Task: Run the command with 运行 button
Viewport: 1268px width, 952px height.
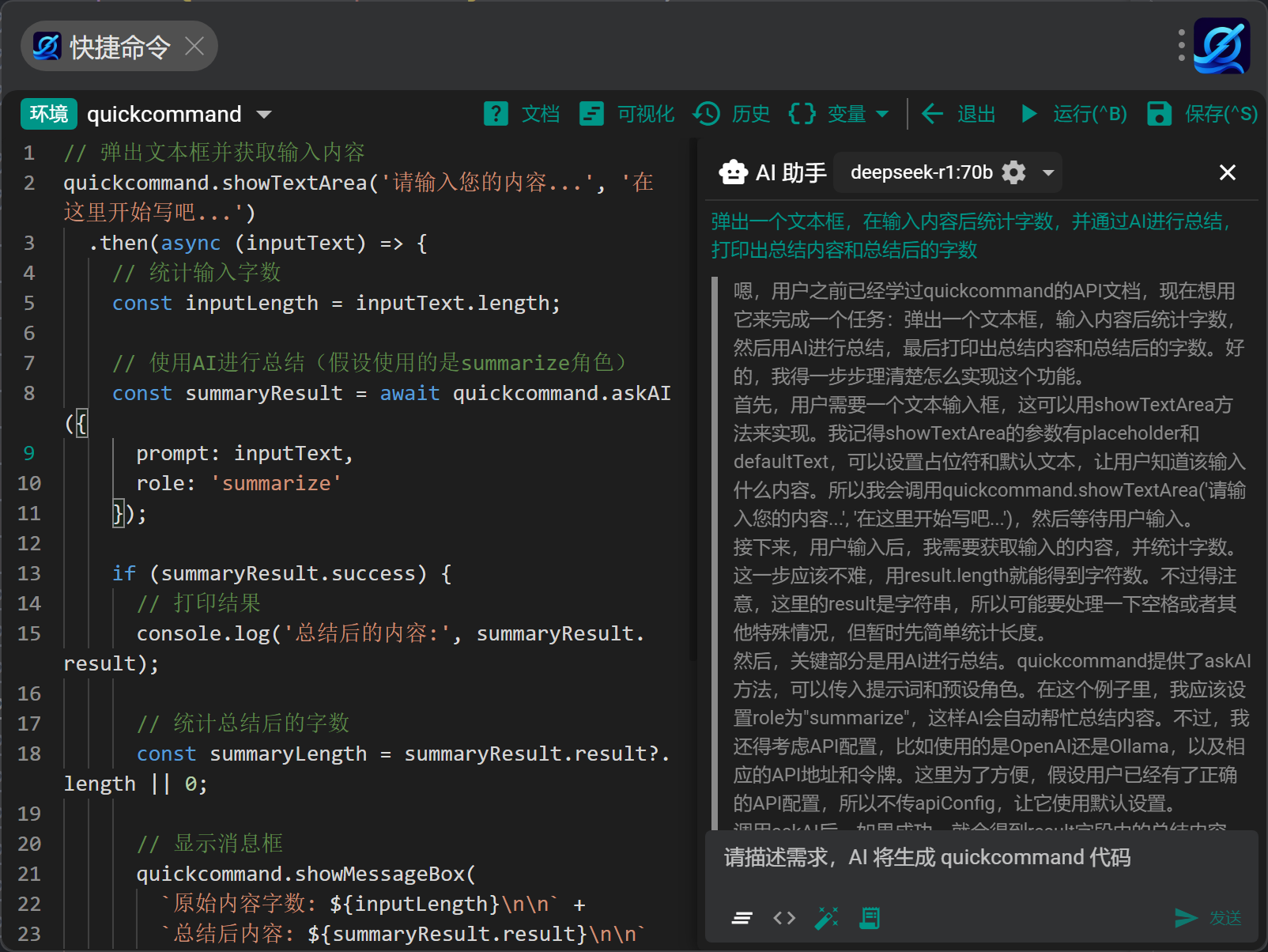Action: 1073,114
